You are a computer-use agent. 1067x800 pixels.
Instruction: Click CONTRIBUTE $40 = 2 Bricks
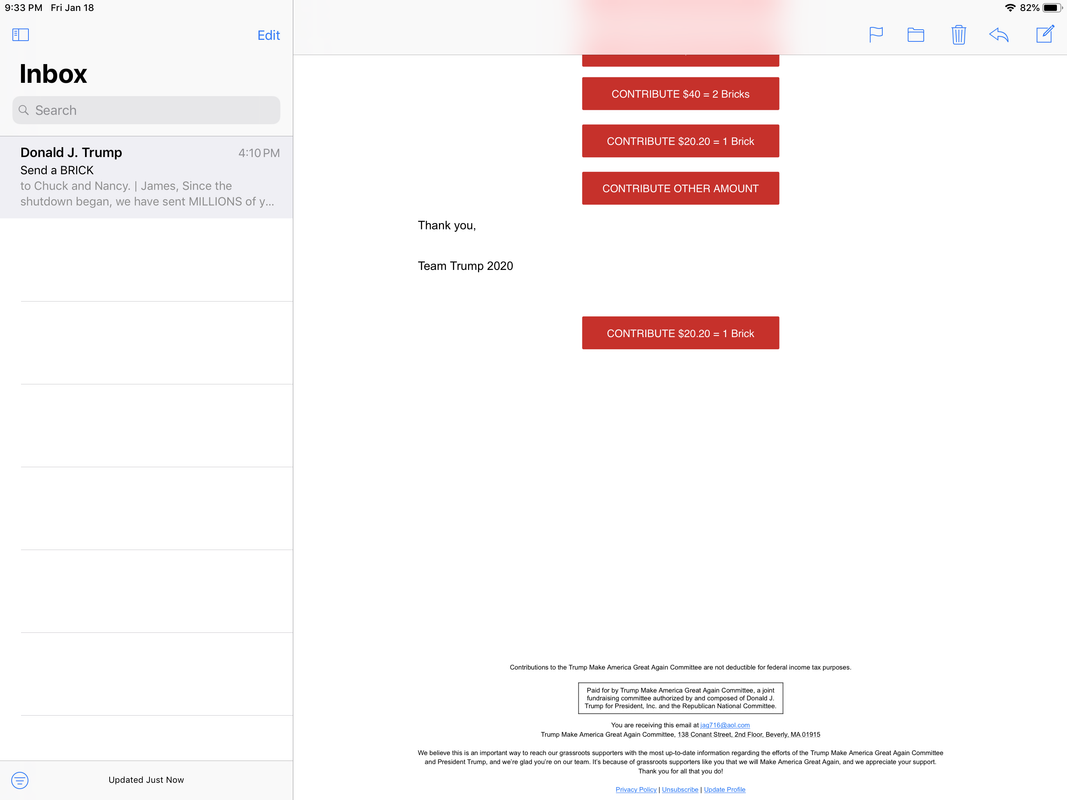coord(680,94)
